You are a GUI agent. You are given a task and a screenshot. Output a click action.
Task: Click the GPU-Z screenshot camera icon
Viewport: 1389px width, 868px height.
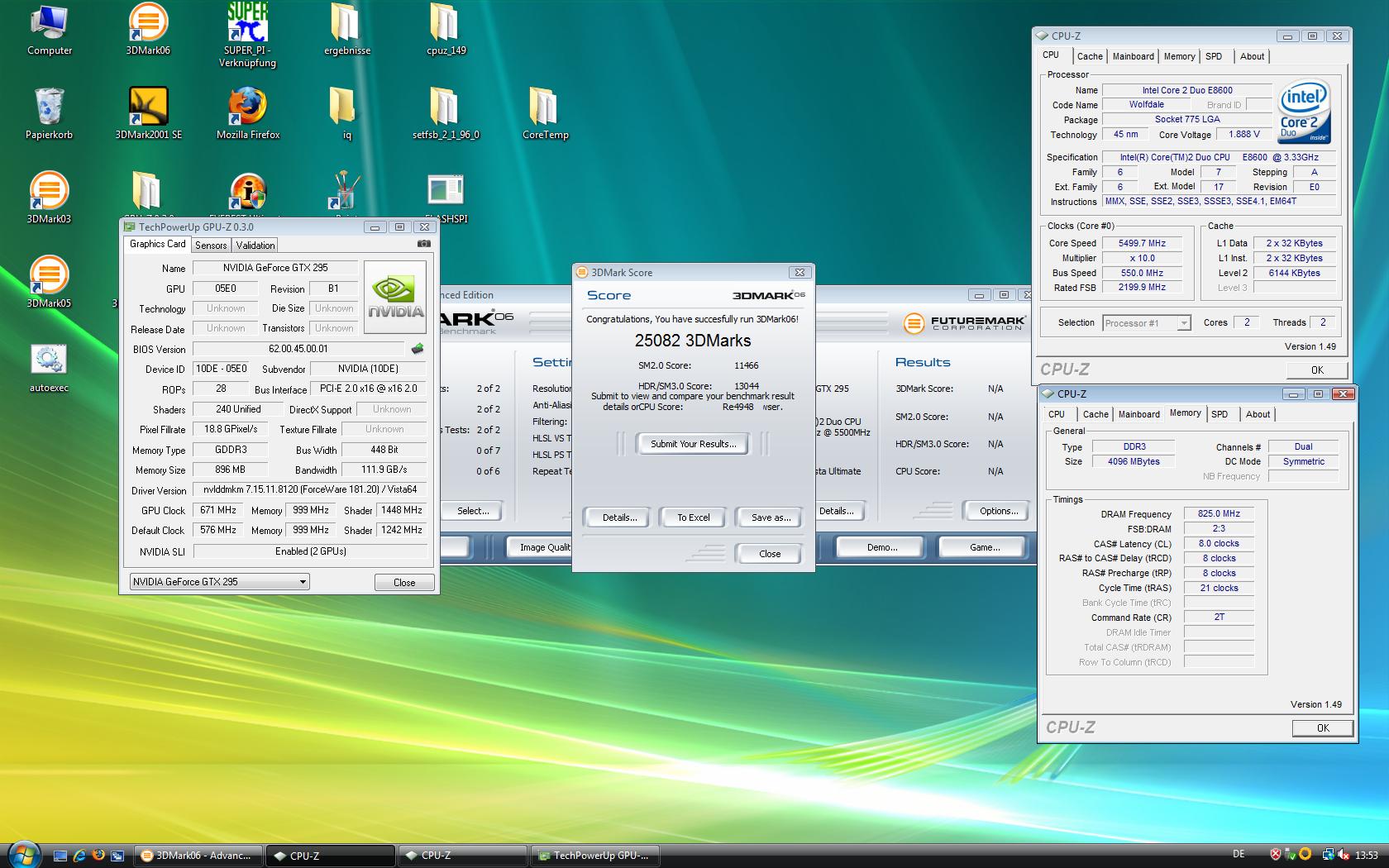423,244
